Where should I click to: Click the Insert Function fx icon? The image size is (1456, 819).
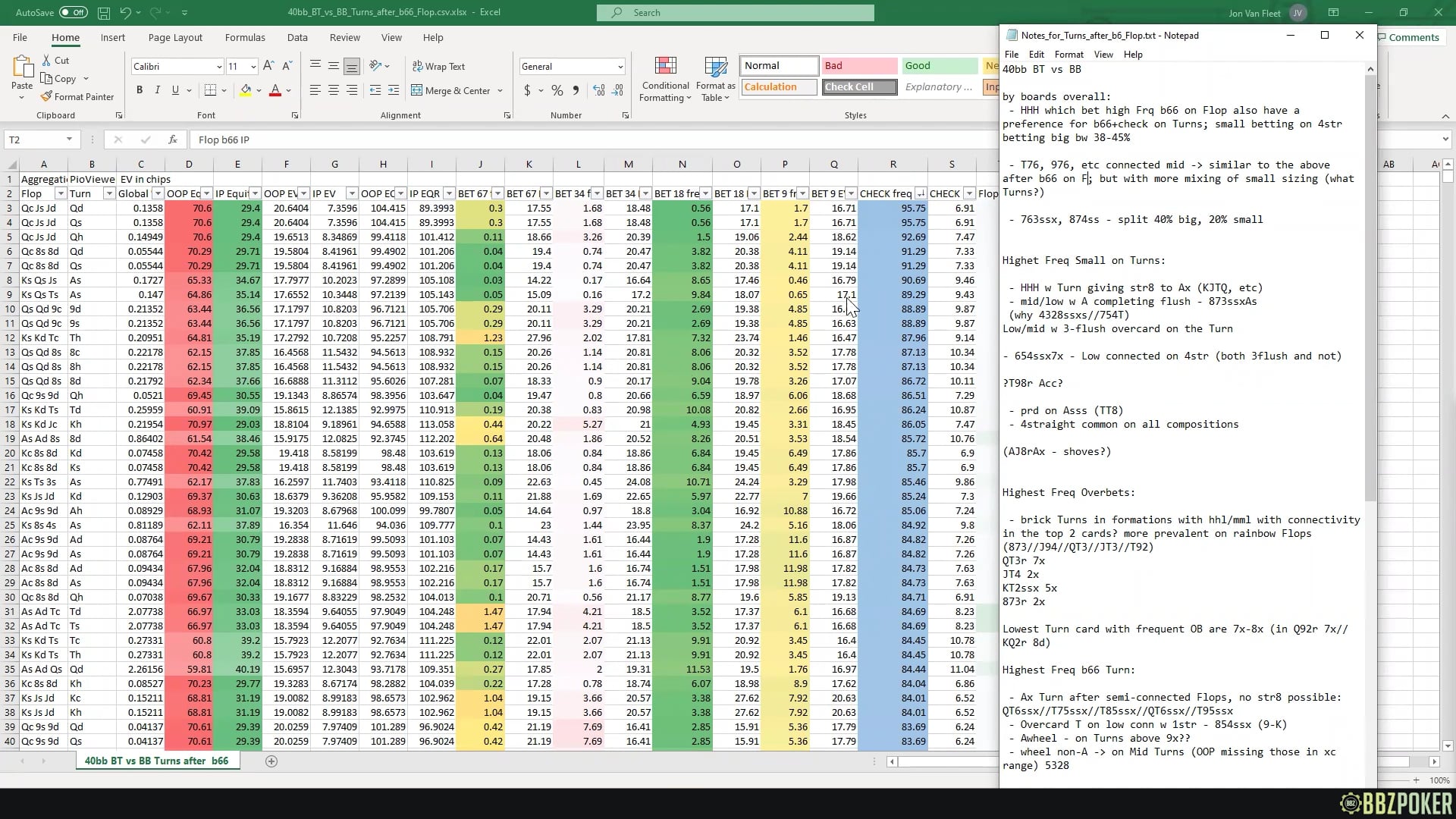pyautogui.click(x=173, y=140)
